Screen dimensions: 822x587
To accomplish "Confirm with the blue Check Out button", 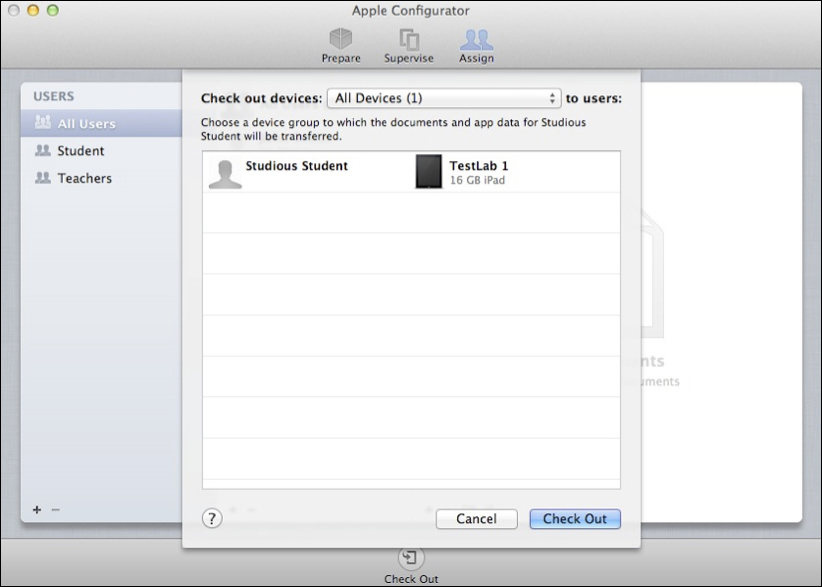I will [x=575, y=518].
